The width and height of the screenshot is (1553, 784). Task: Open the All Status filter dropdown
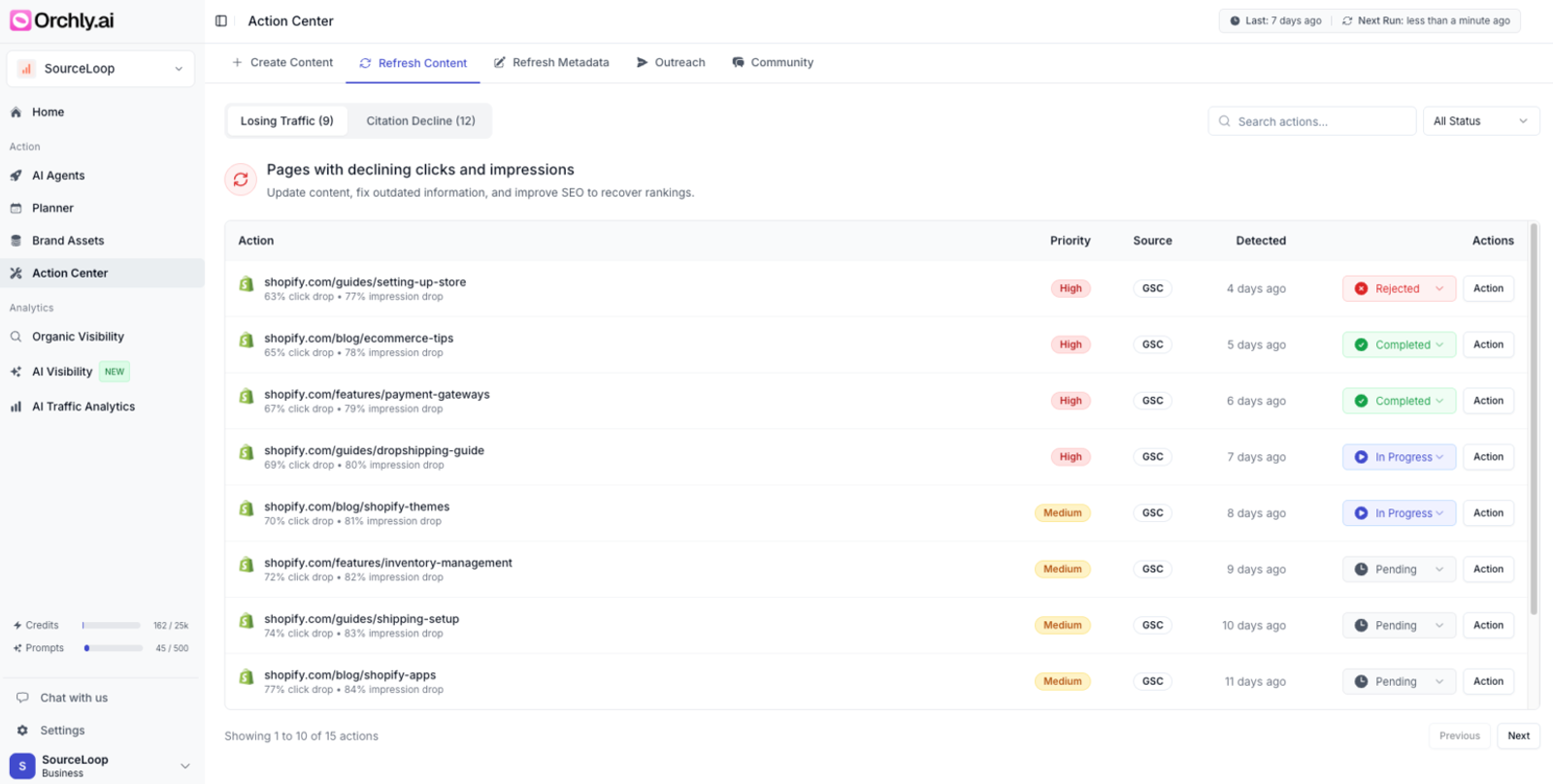coord(1479,121)
